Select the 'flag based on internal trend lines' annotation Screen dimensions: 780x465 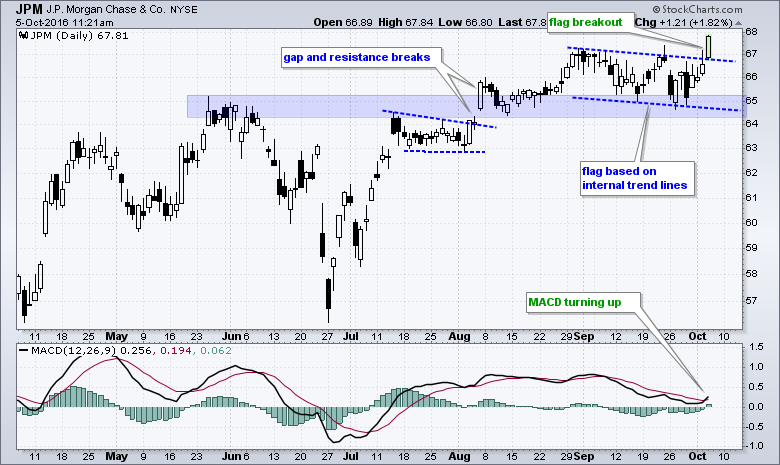(637, 178)
